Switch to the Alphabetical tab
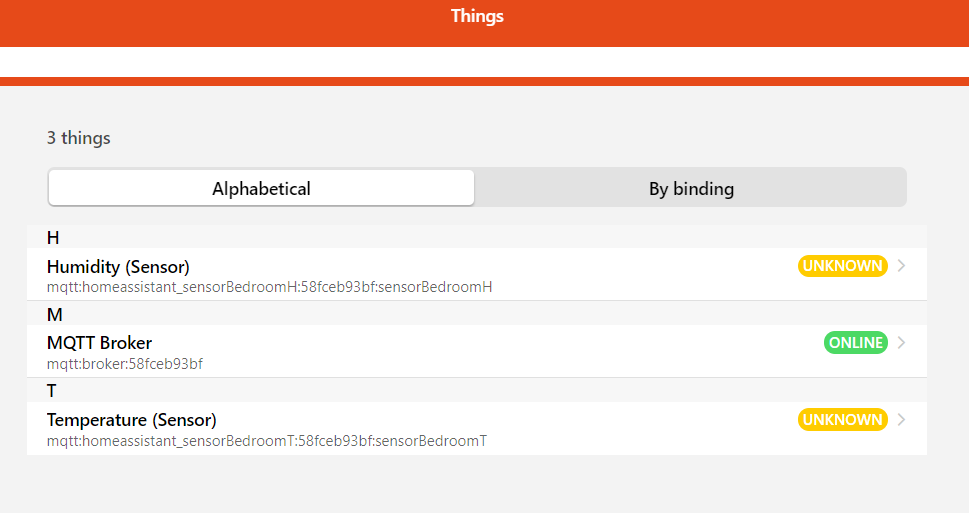The height and width of the screenshot is (513, 969). click(261, 188)
